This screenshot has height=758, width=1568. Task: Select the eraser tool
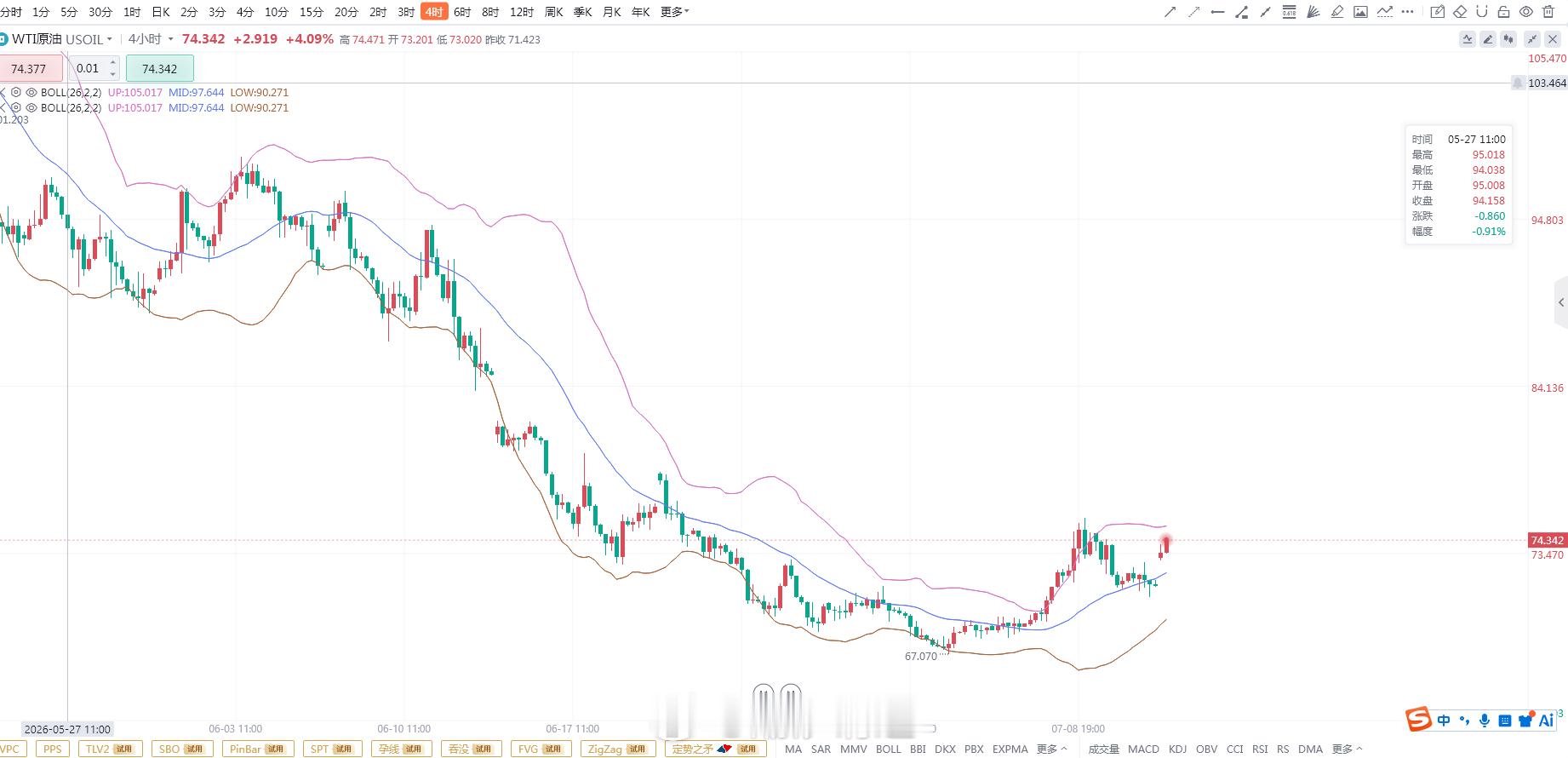click(x=1460, y=12)
